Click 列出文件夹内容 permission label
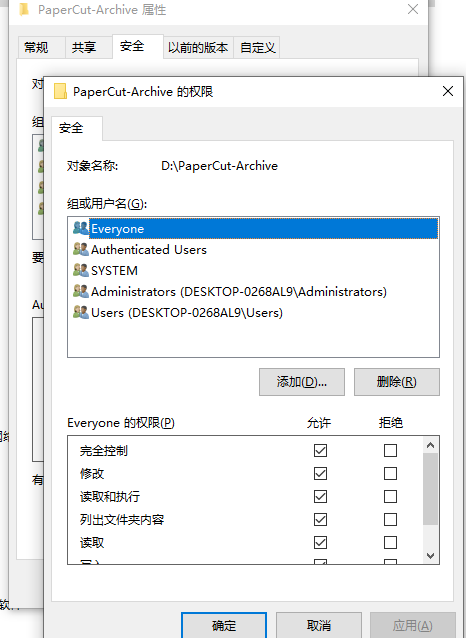 [122, 520]
